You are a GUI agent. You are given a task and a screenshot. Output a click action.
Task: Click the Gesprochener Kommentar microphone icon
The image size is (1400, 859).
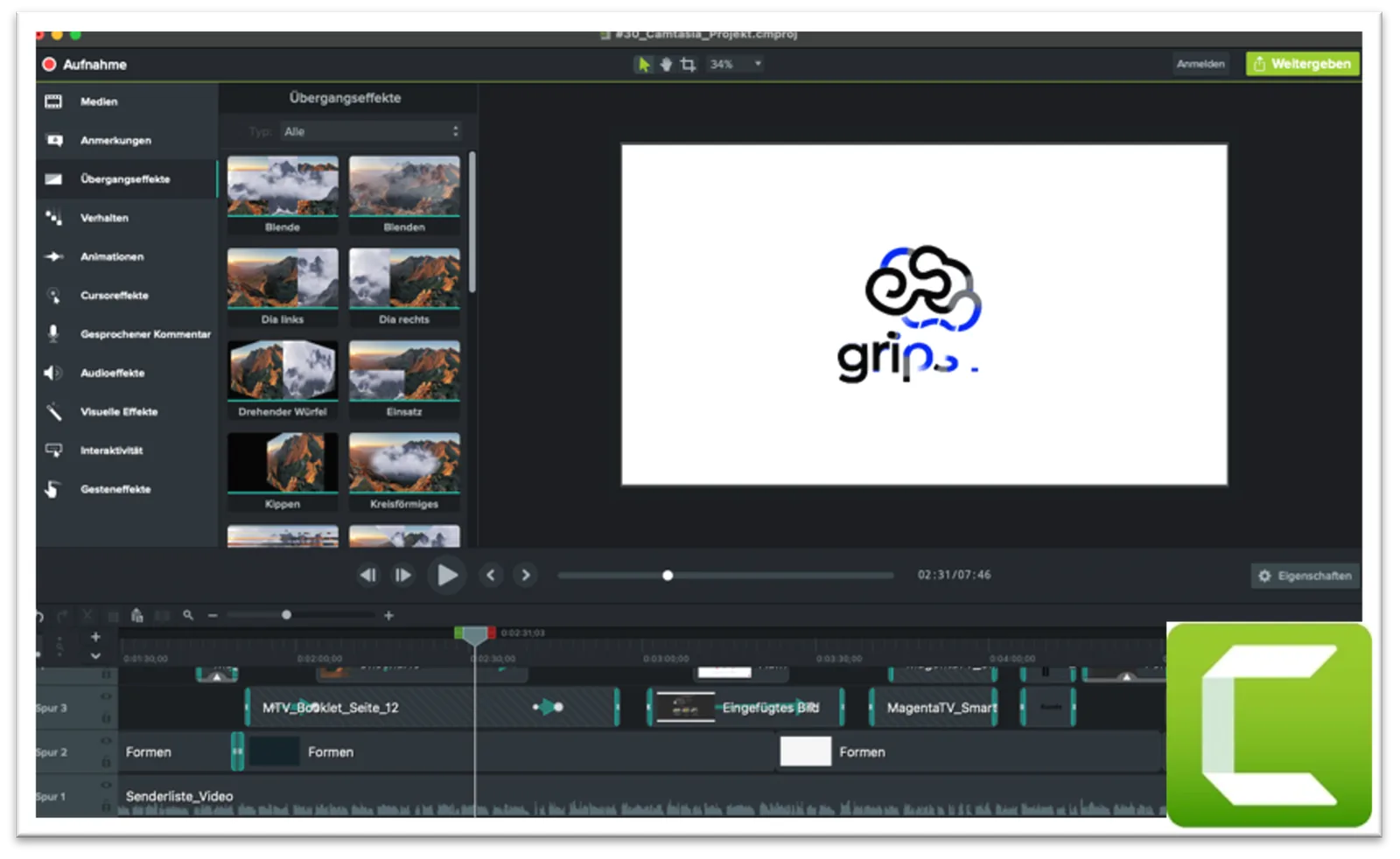[53, 333]
